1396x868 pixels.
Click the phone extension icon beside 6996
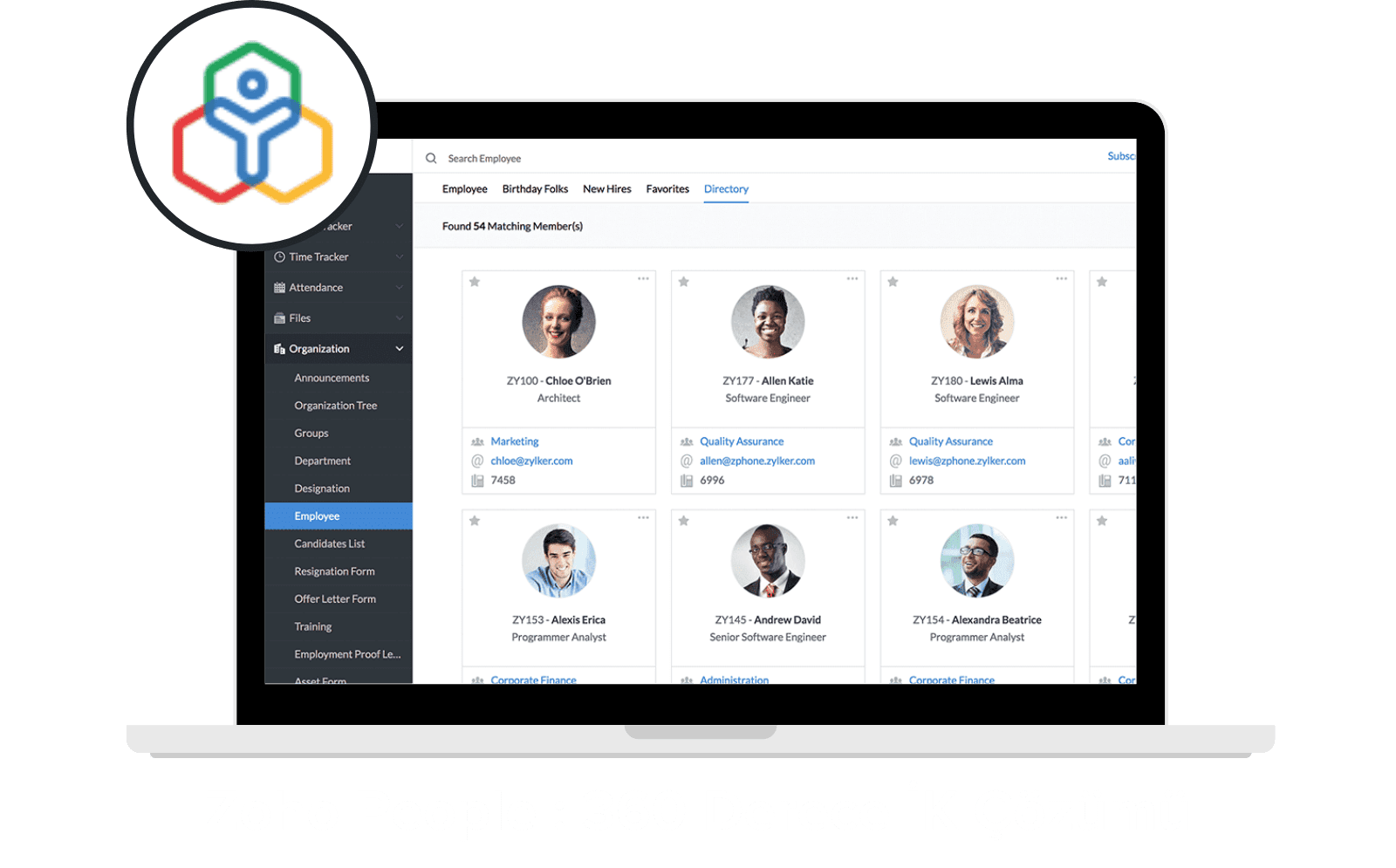(x=687, y=481)
